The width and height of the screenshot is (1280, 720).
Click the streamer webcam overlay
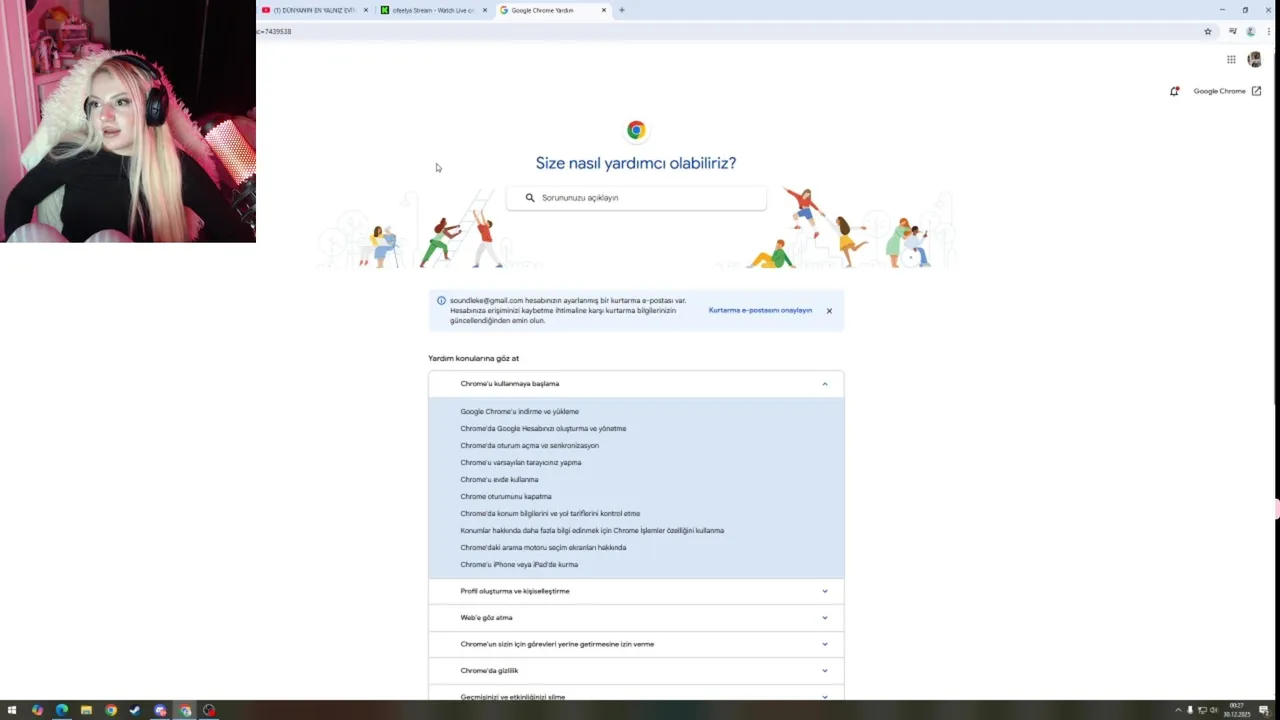coord(128,121)
